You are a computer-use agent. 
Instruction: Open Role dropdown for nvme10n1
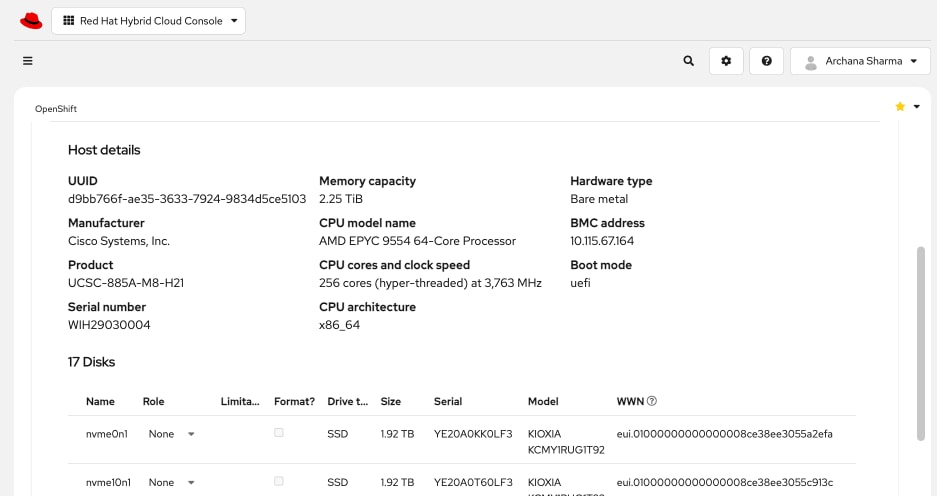coord(172,482)
